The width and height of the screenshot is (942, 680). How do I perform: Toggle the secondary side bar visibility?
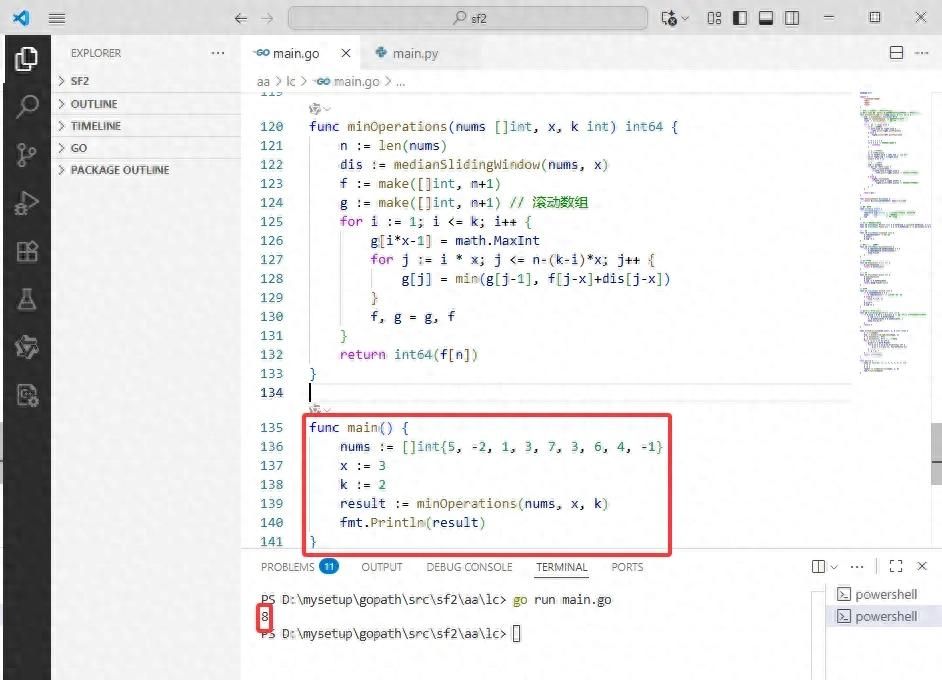pos(792,18)
